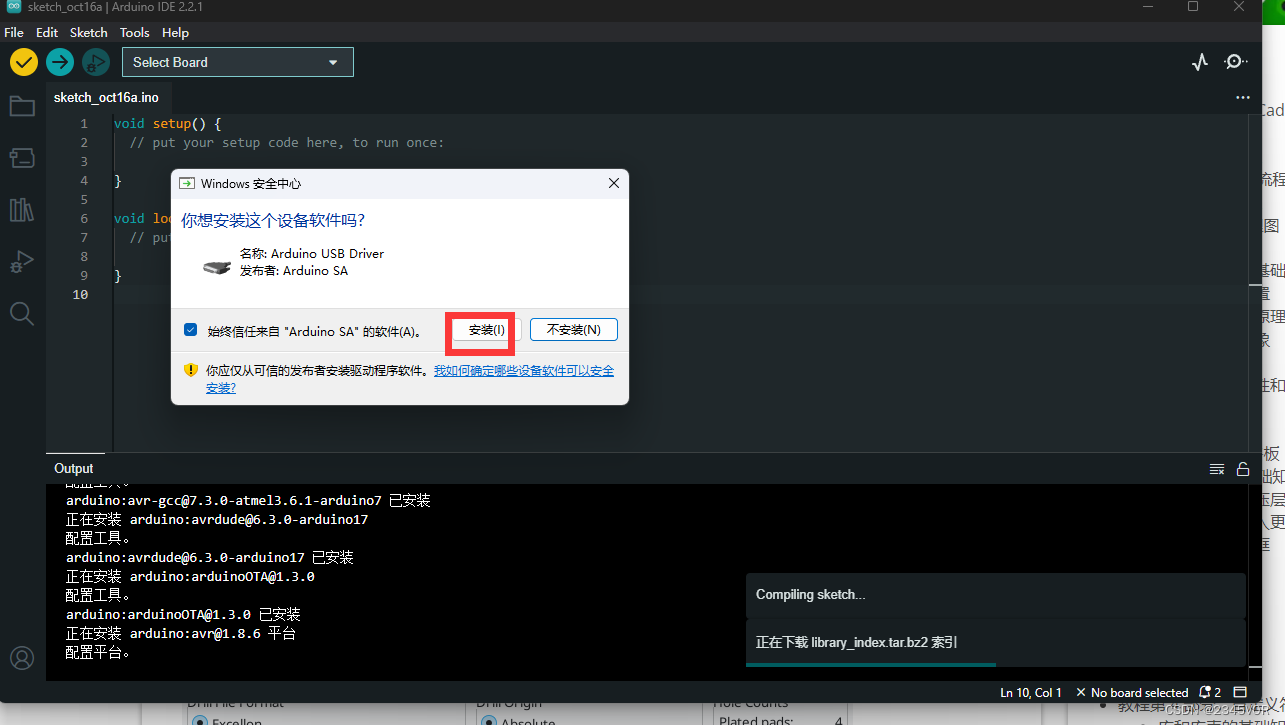1285x725 pixels.
Task: Close the Windows security dialog
Action: click(614, 183)
